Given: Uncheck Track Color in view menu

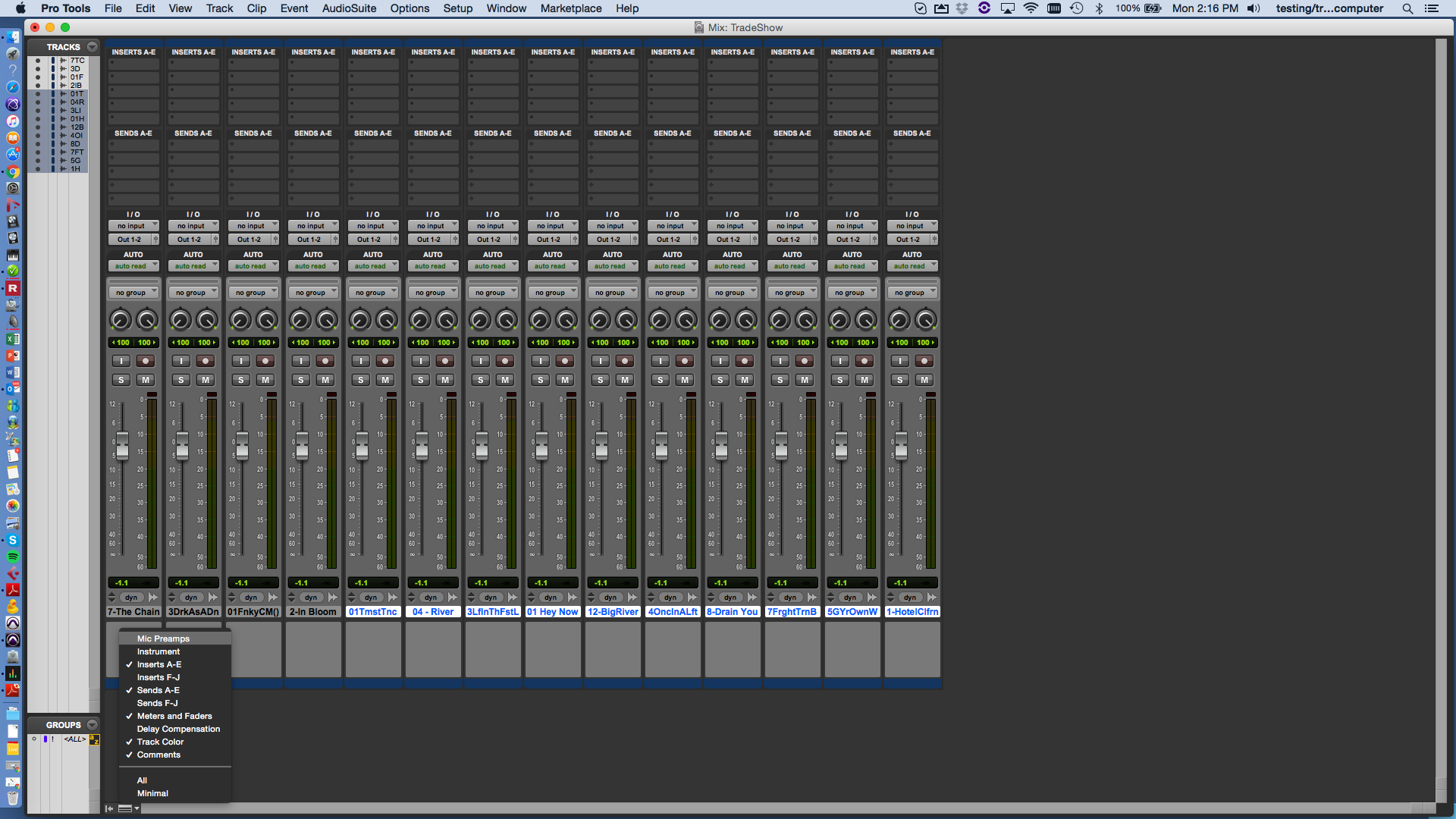Looking at the screenshot, I should coord(160,742).
